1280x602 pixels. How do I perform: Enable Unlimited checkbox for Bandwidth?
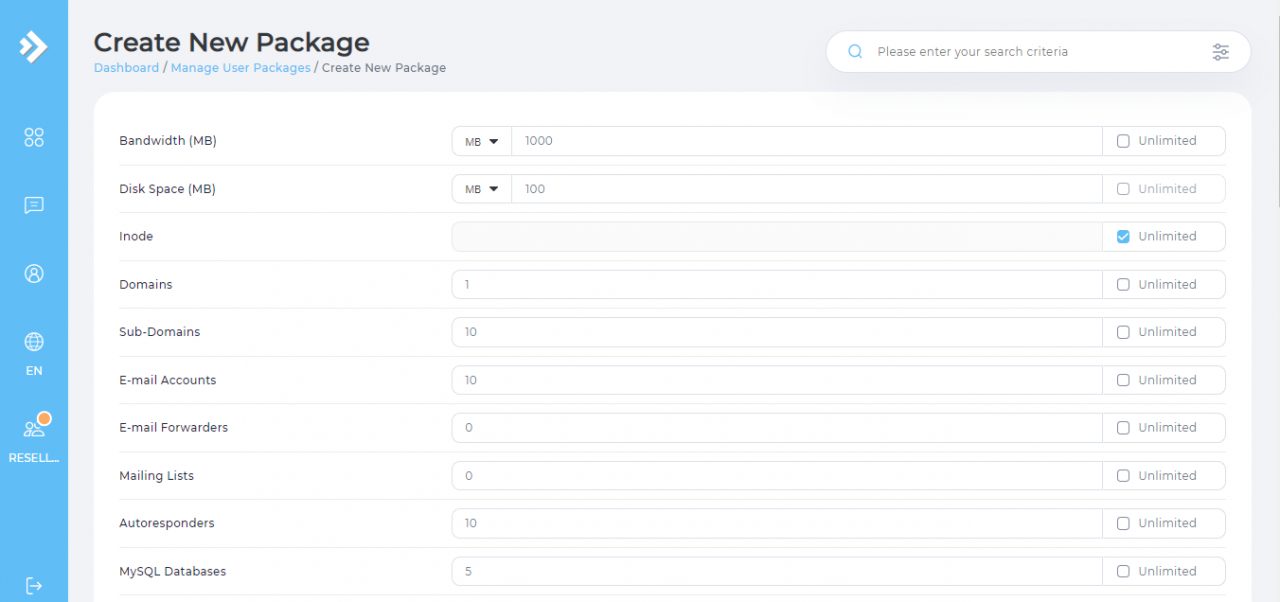point(1123,141)
